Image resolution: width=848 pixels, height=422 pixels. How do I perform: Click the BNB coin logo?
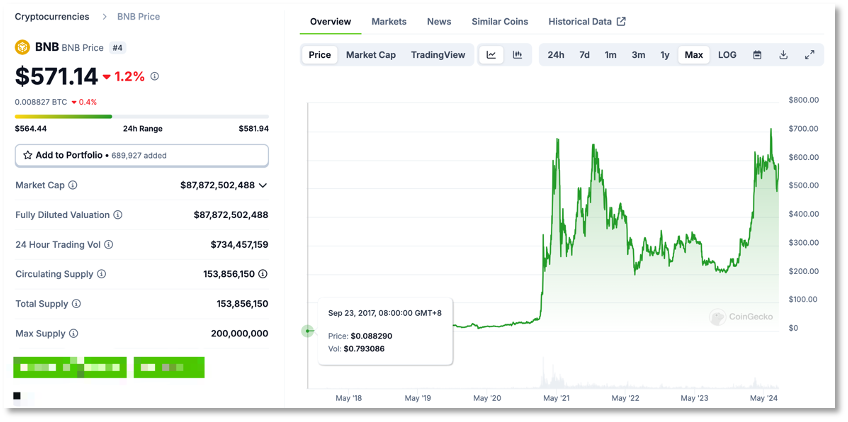[x=23, y=48]
